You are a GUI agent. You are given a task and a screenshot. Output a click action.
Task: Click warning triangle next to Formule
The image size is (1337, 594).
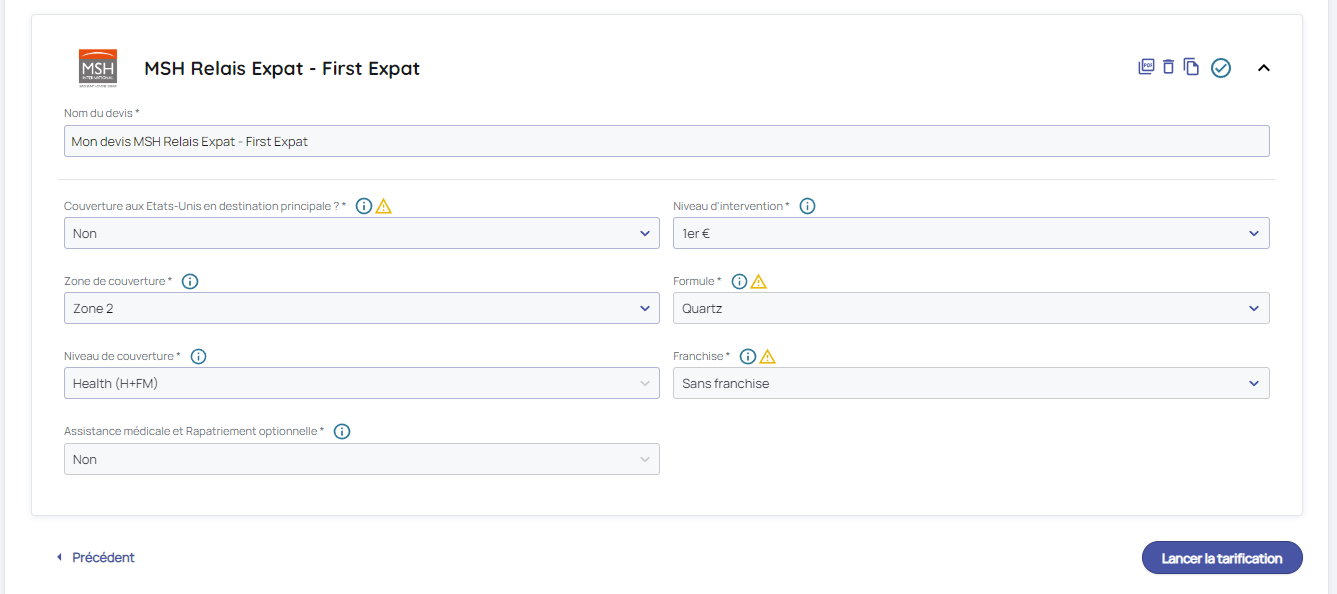coord(759,281)
